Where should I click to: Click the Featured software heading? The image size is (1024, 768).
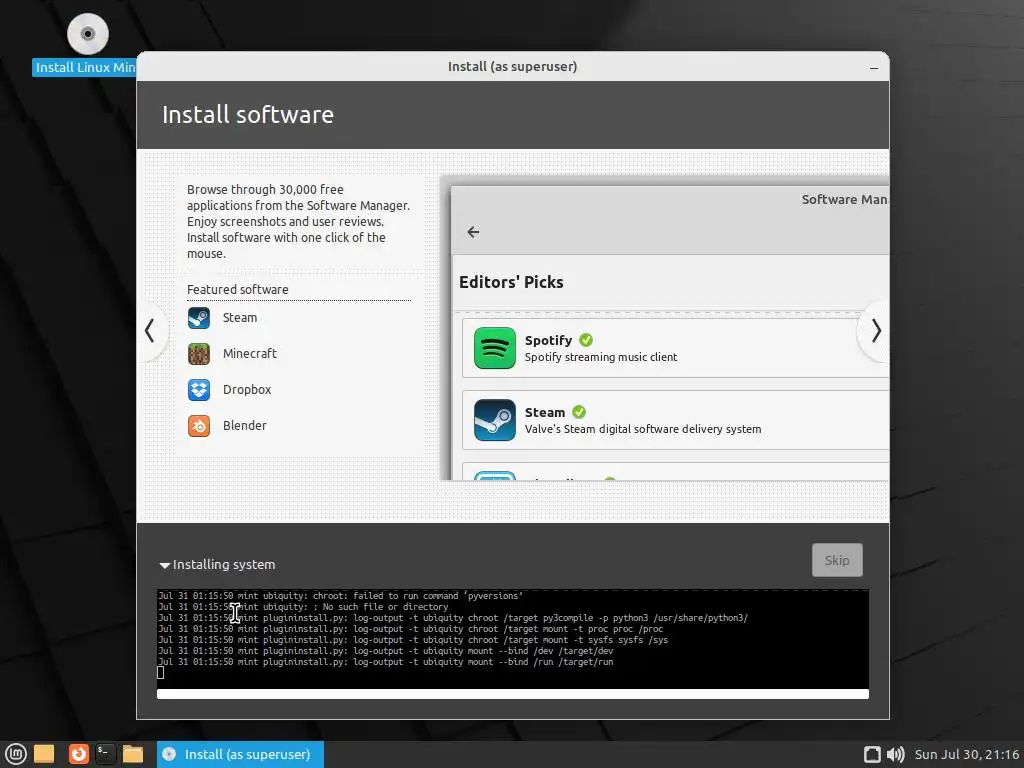pos(238,289)
